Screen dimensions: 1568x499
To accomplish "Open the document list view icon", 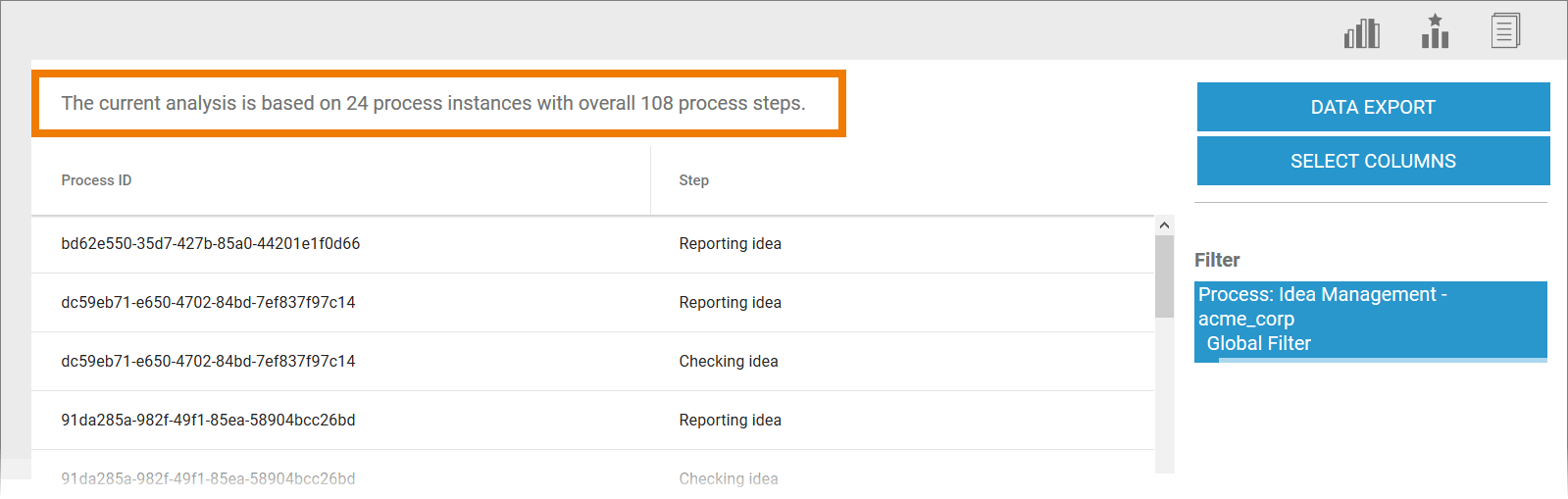I will [1505, 31].
